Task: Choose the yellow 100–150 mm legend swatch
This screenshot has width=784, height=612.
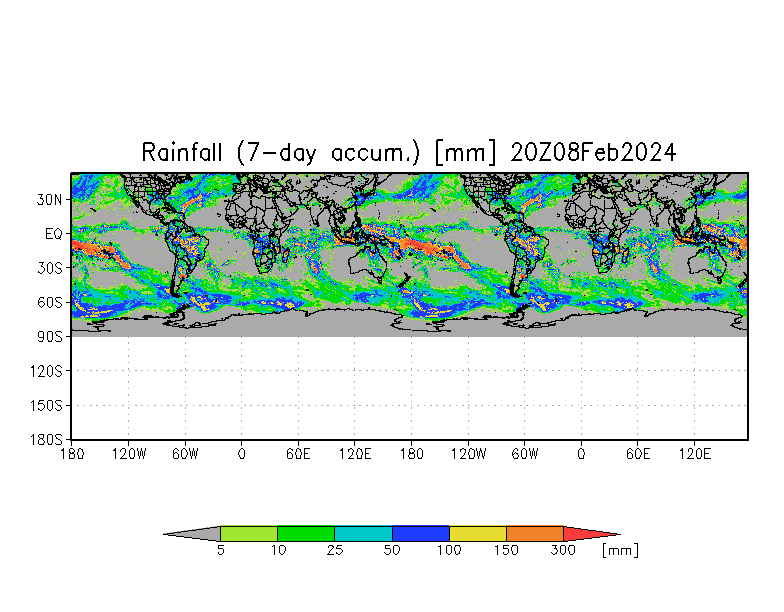Action: pyautogui.click(x=478, y=534)
